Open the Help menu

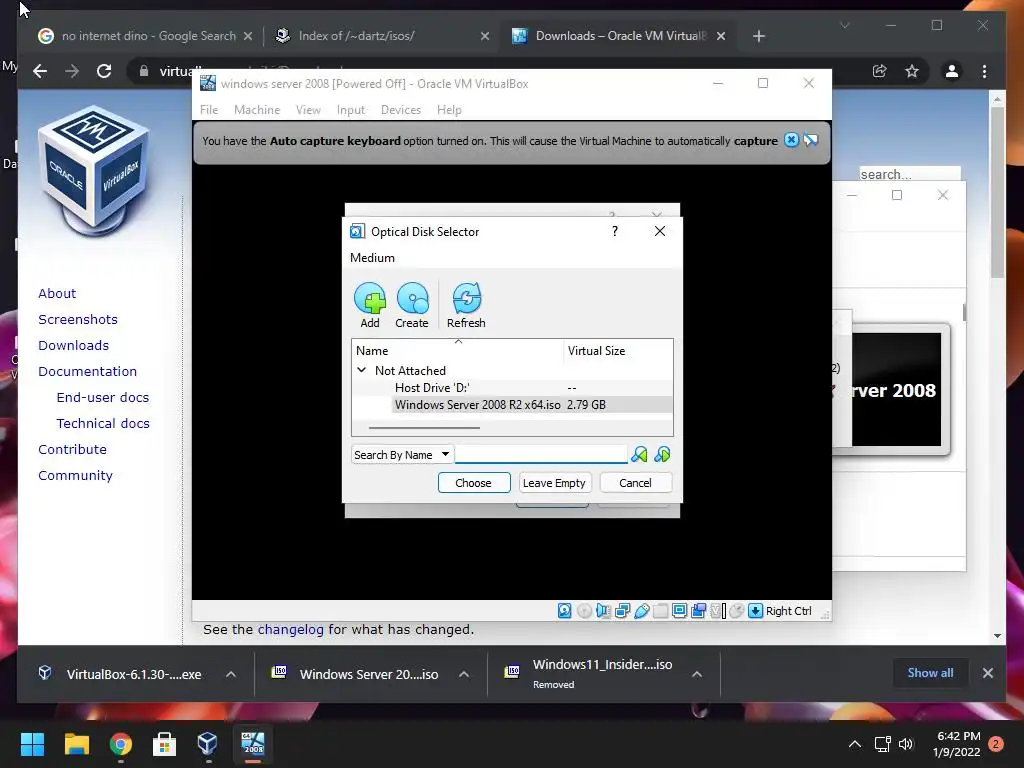tap(449, 110)
